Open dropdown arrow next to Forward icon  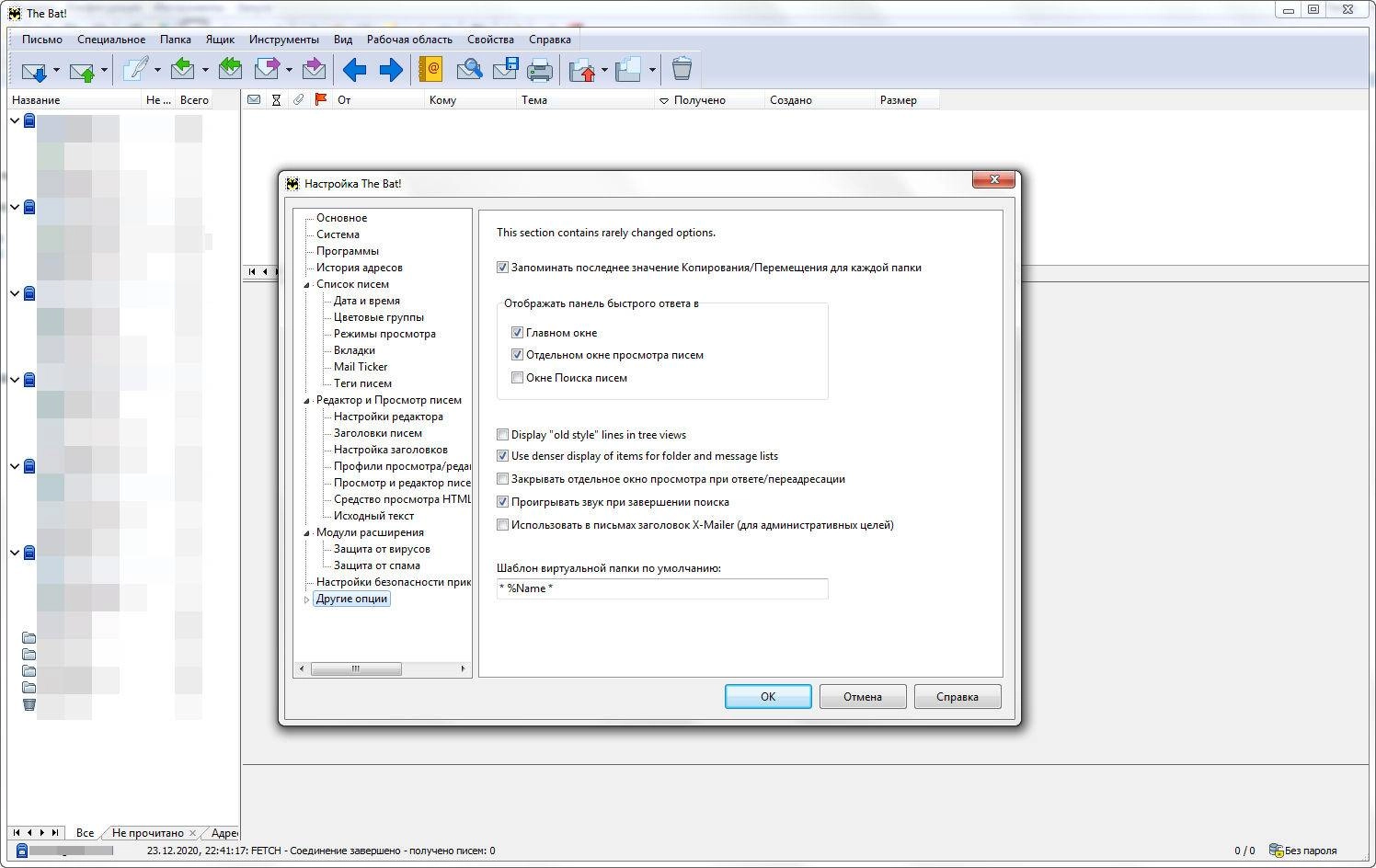289,70
